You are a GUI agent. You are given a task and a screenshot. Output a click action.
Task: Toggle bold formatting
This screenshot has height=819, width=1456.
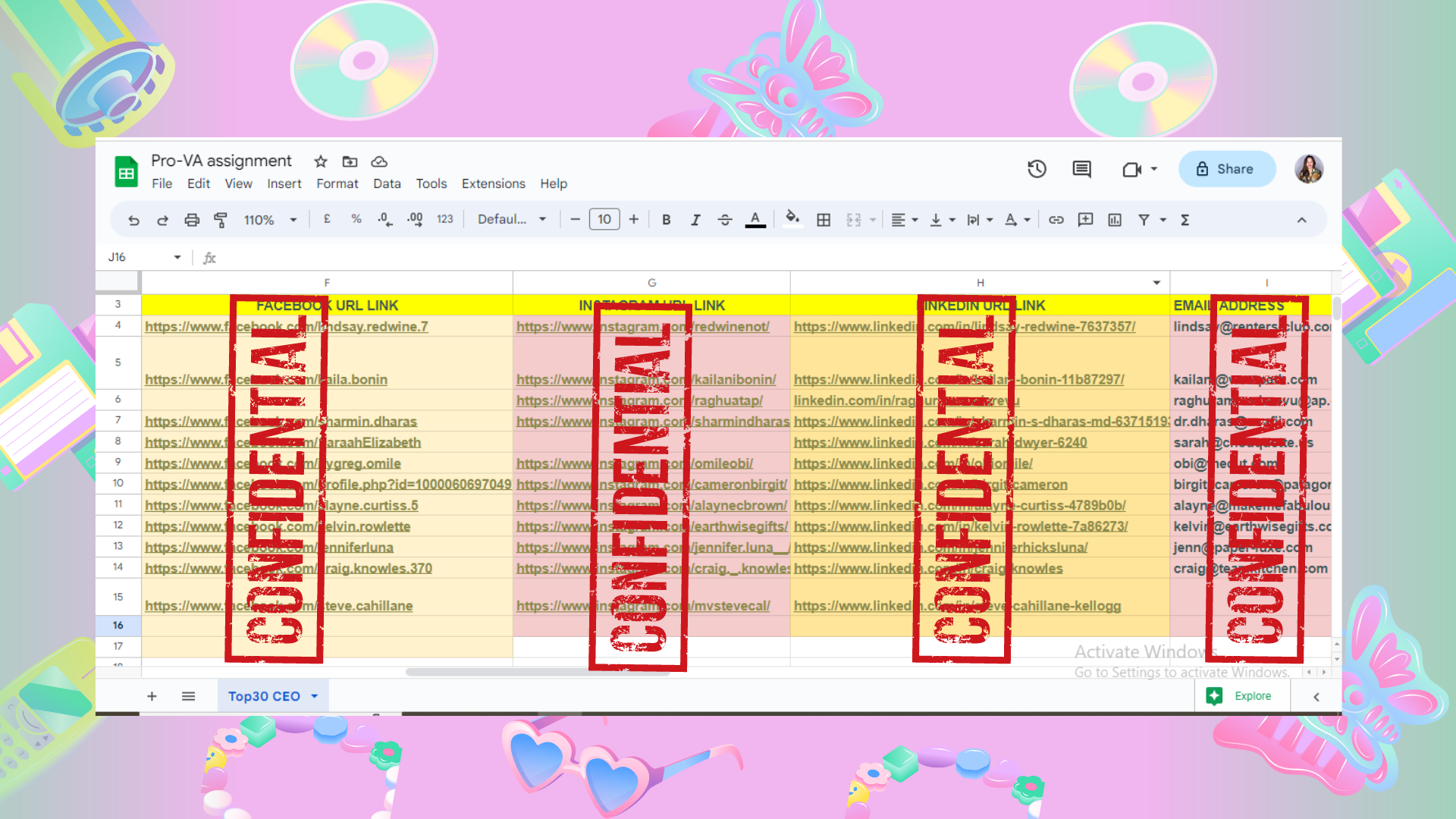click(x=666, y=220)
